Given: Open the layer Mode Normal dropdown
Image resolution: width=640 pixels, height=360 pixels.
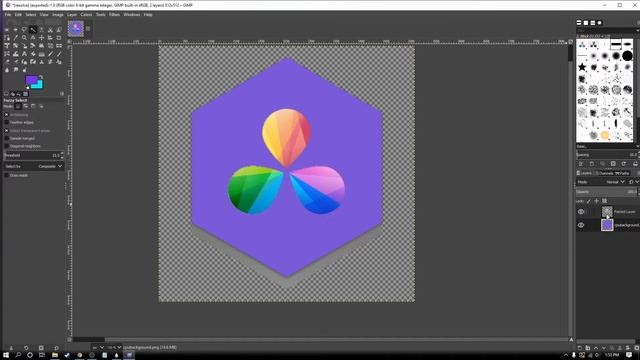Looking at the screenshot, I should tap(602, 182).
